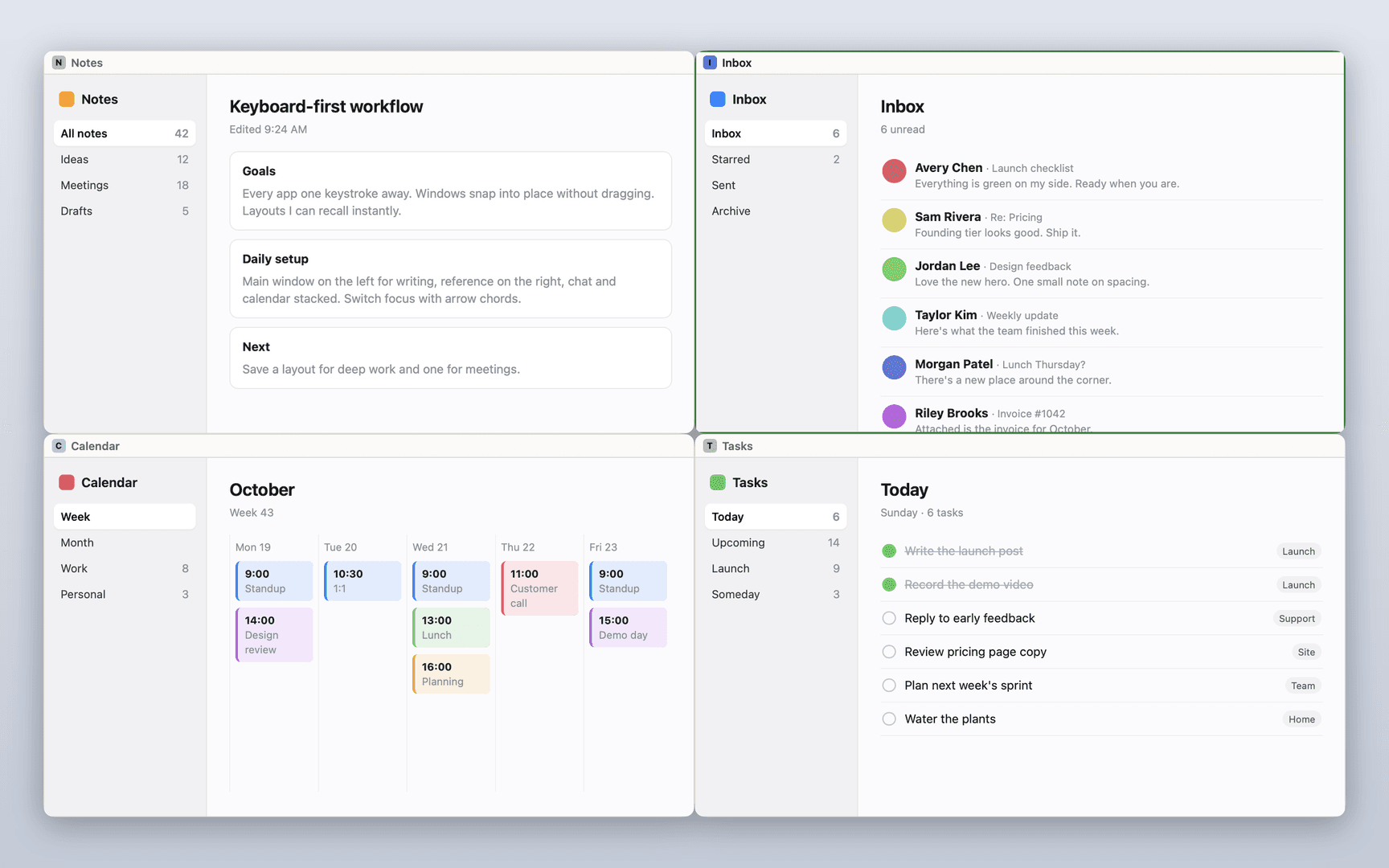This screenshot has width=1389, height=868.
Task: Click the green Tasks app icon in sidebar
Action: pyautogui.click(x=718, y=482)
